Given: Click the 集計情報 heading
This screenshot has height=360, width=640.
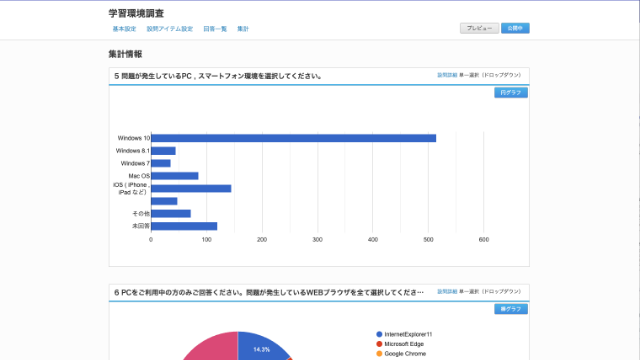Looking at the screenshot, I should [125, 54].
